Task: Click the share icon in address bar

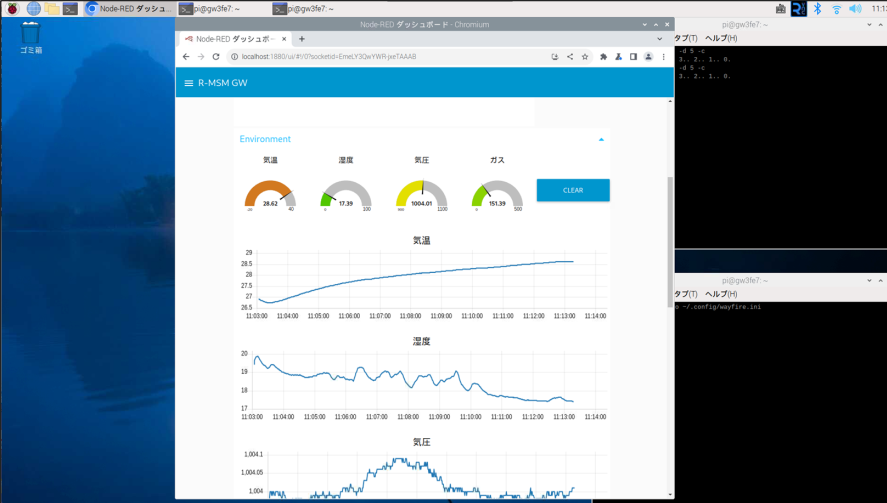Action: (x=570, y=57)
